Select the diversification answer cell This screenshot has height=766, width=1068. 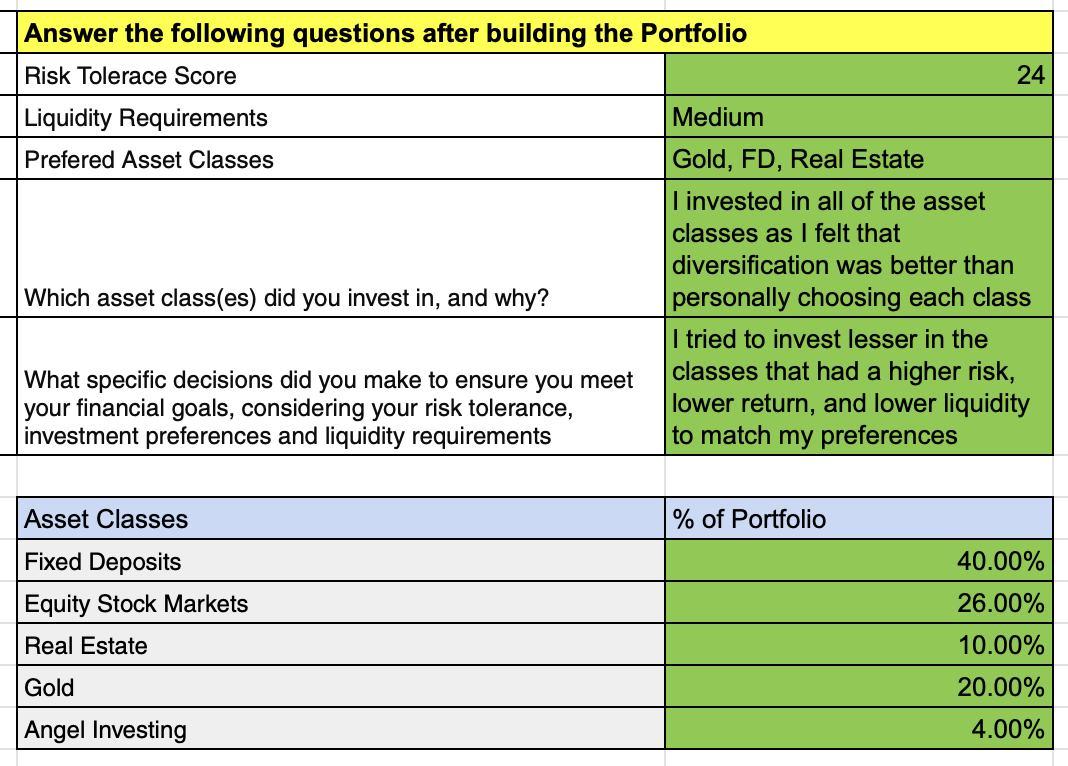(858, 249)
